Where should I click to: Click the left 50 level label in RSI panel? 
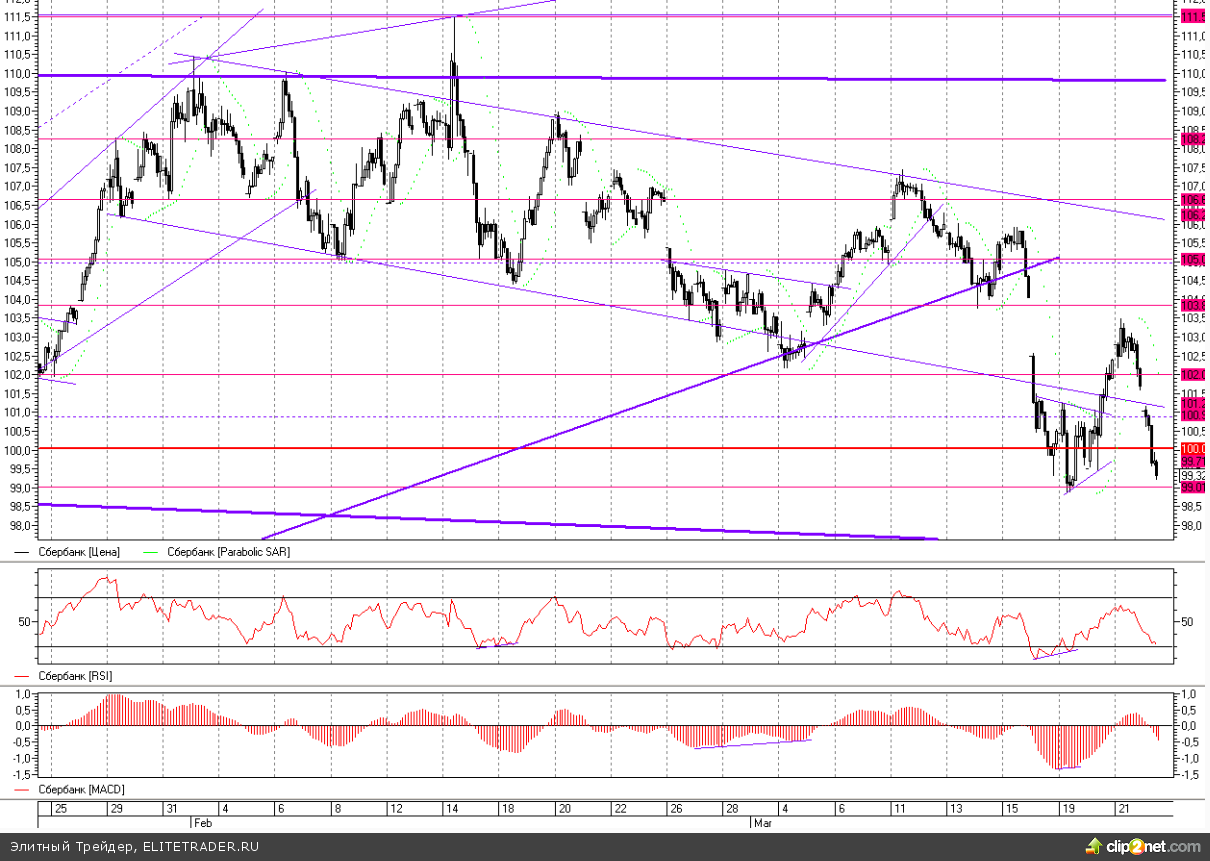pos(25,622)
